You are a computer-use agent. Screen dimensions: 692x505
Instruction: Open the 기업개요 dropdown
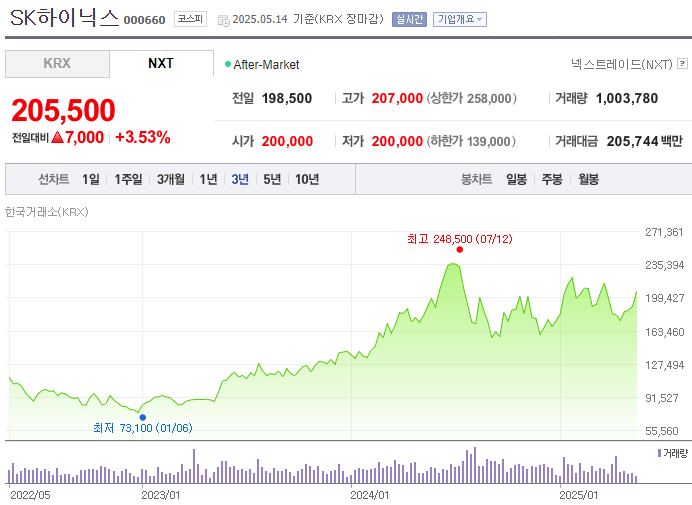(460, 19)
